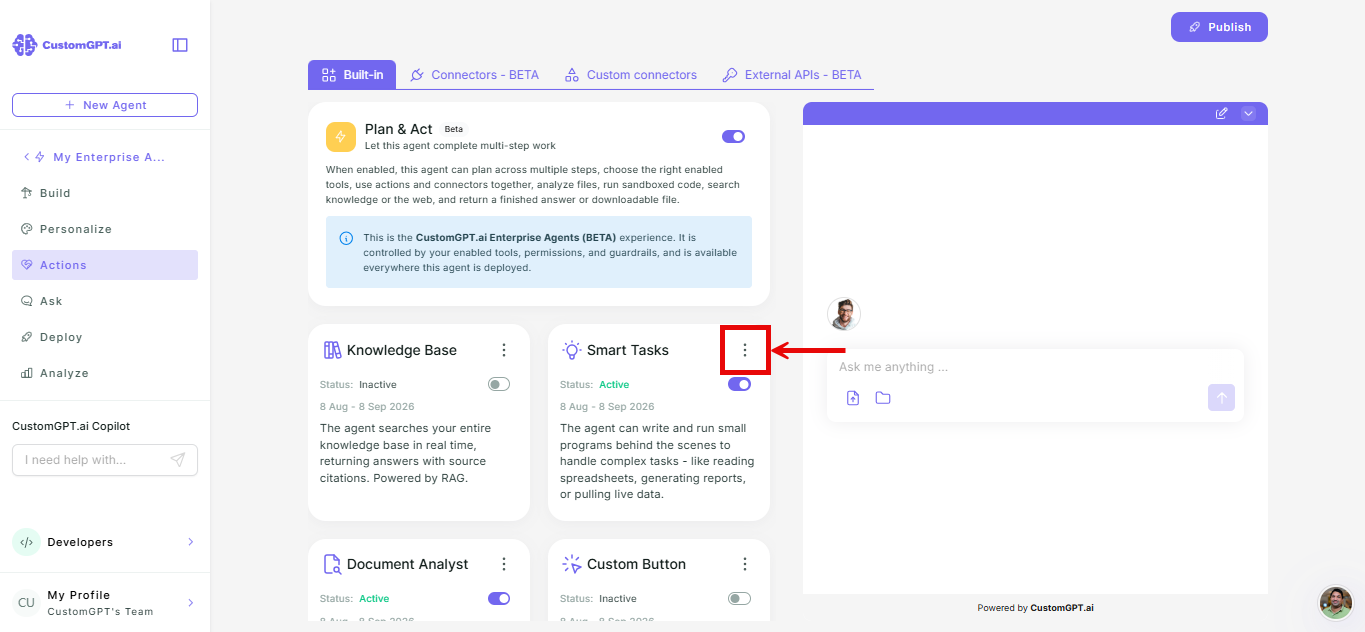Click the CustomGPT.ai brain logo
Viewport: 1365px width, 632px height.
click(x=24, y=45)
